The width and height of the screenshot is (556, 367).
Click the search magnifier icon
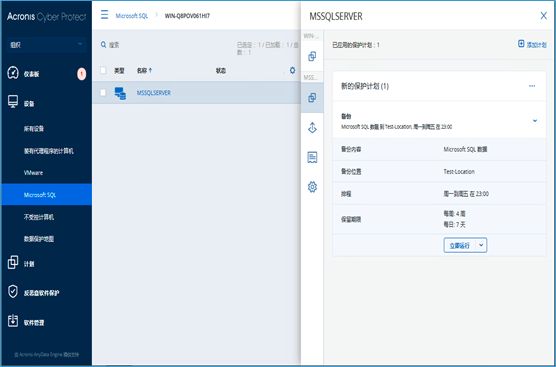104,45
